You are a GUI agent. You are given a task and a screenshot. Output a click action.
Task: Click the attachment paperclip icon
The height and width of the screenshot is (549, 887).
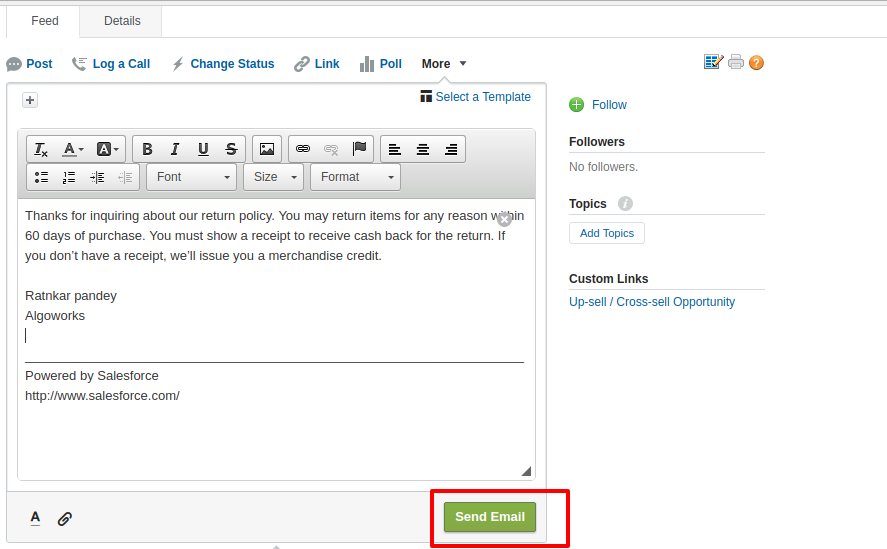pos(65,518)
